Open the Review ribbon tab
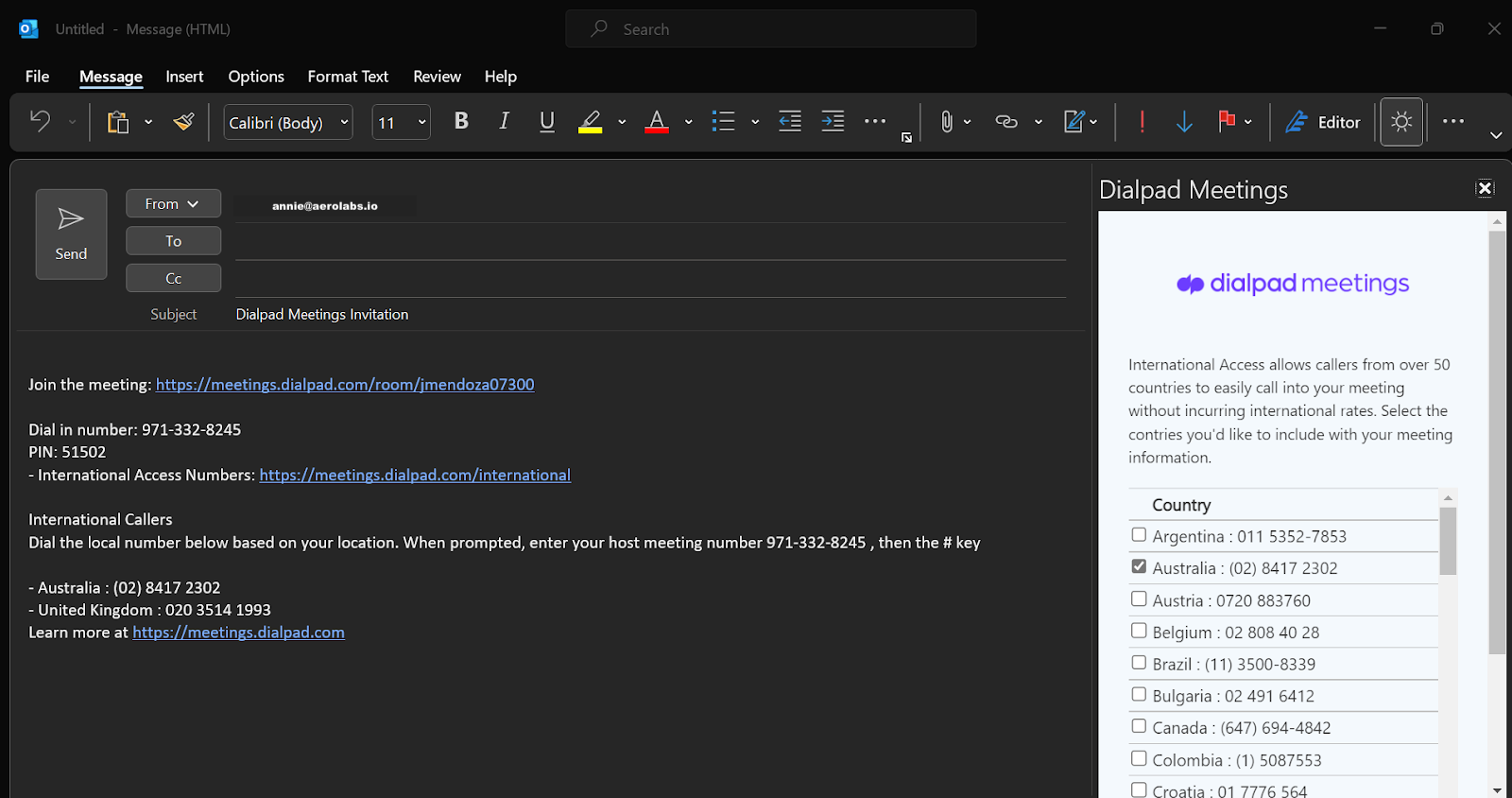The image size is (1512, 798). click(437, 77)
